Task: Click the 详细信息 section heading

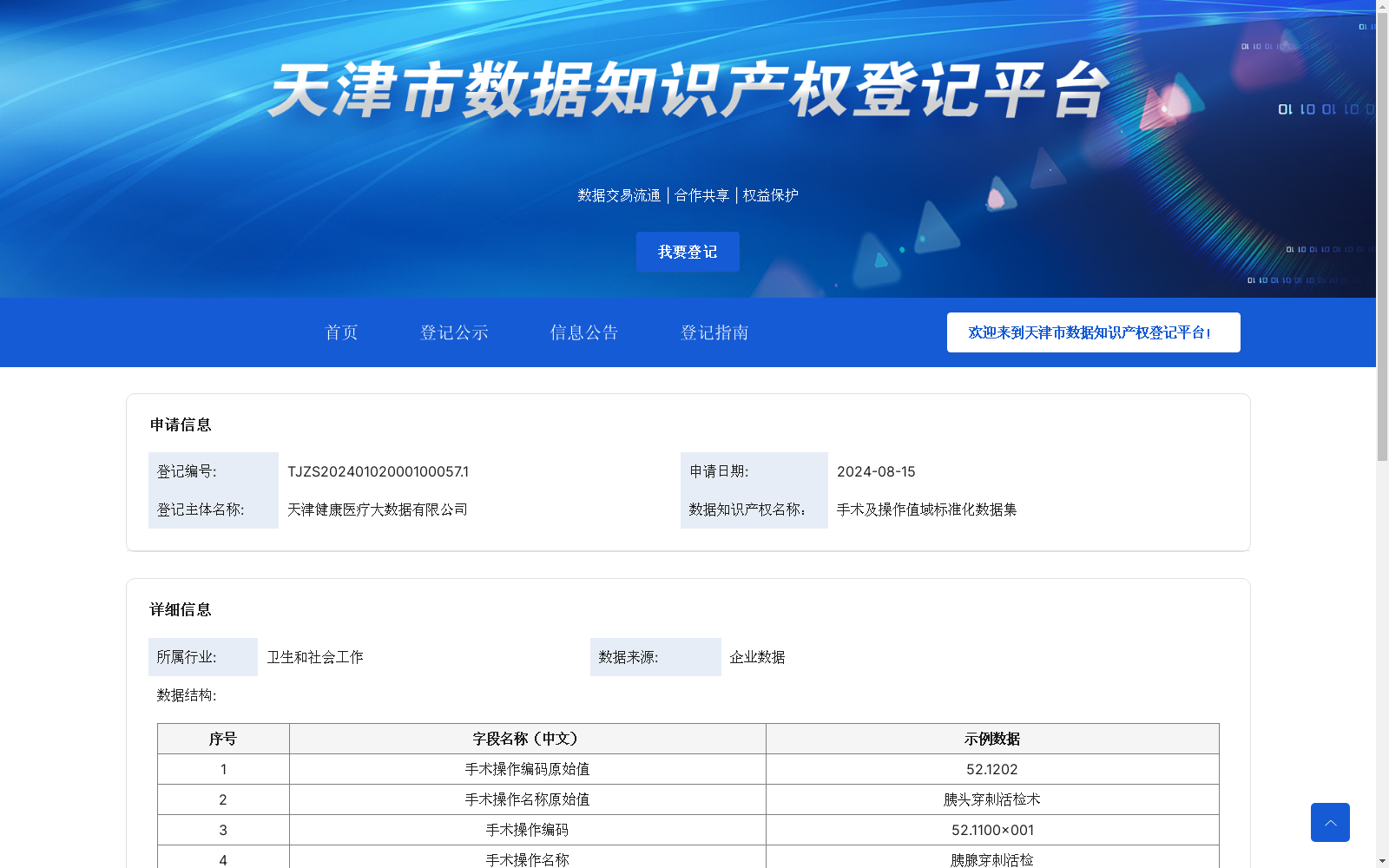Action: coord(181,609)
